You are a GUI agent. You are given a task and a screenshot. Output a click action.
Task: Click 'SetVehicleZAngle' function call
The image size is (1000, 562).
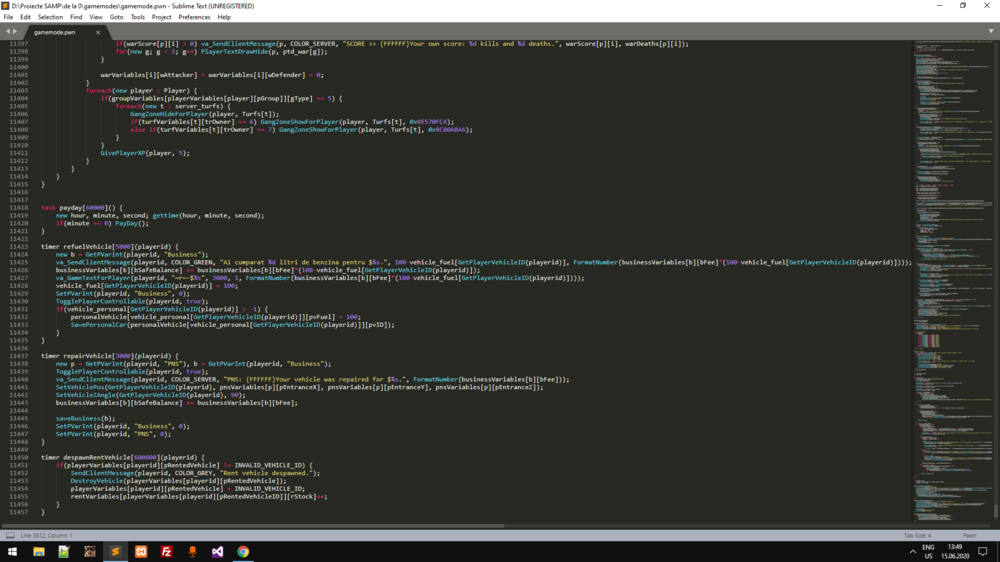click(x=85, y=395)
